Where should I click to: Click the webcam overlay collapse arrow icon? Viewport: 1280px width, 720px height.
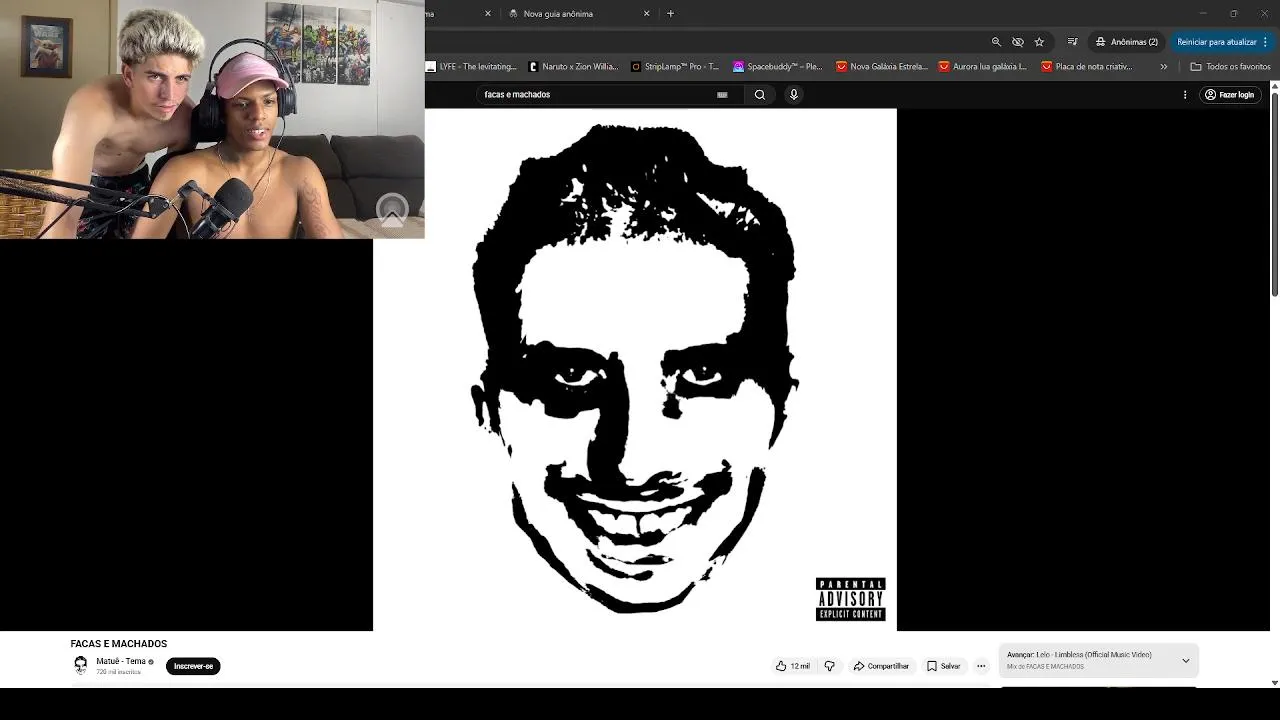coord(392,210)
